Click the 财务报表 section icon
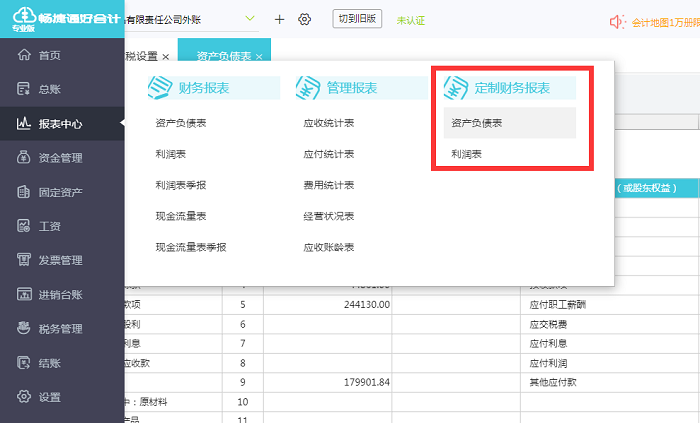 [160, 87]
